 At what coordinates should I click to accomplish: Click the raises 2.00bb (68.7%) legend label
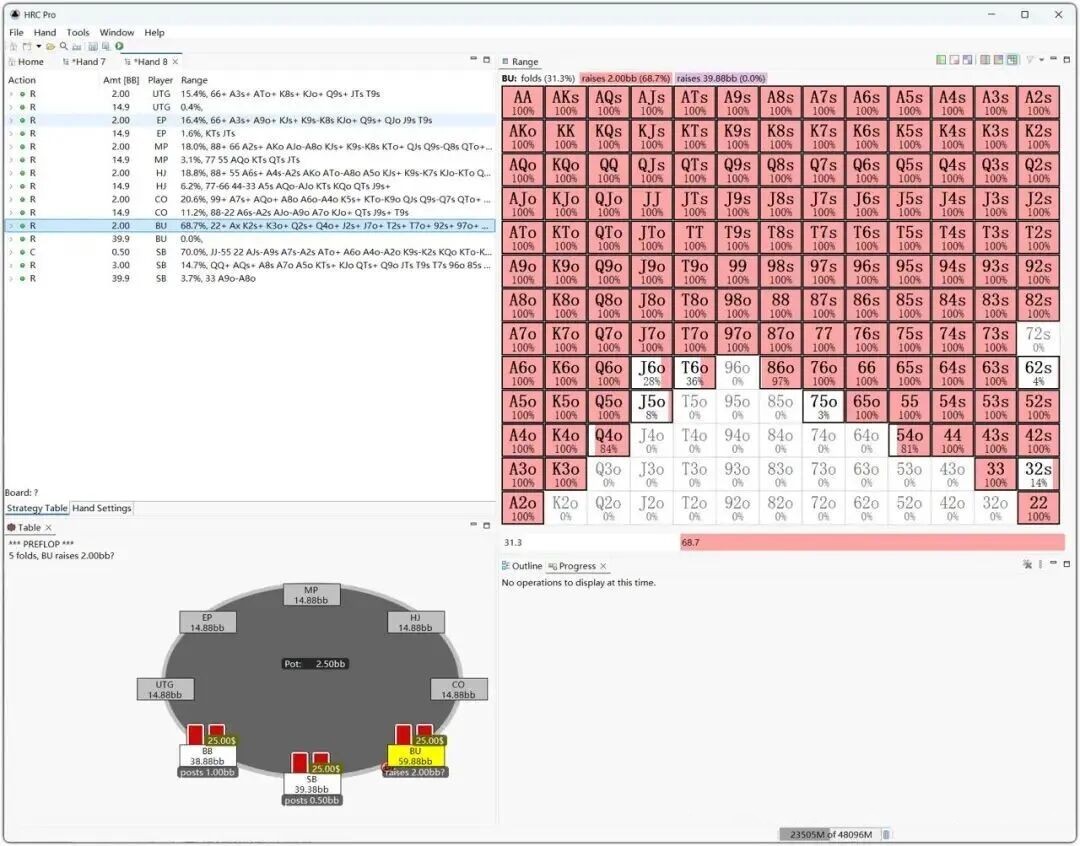[x=625, y=78]
